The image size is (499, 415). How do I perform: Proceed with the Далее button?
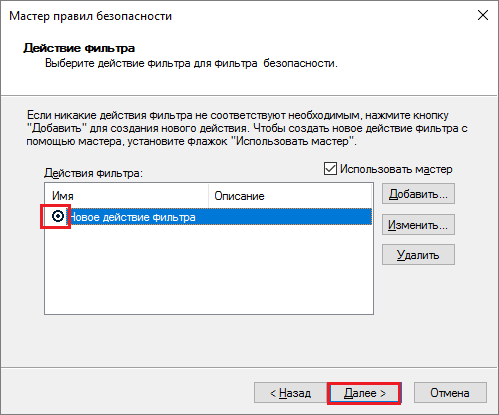click(365, 393)
